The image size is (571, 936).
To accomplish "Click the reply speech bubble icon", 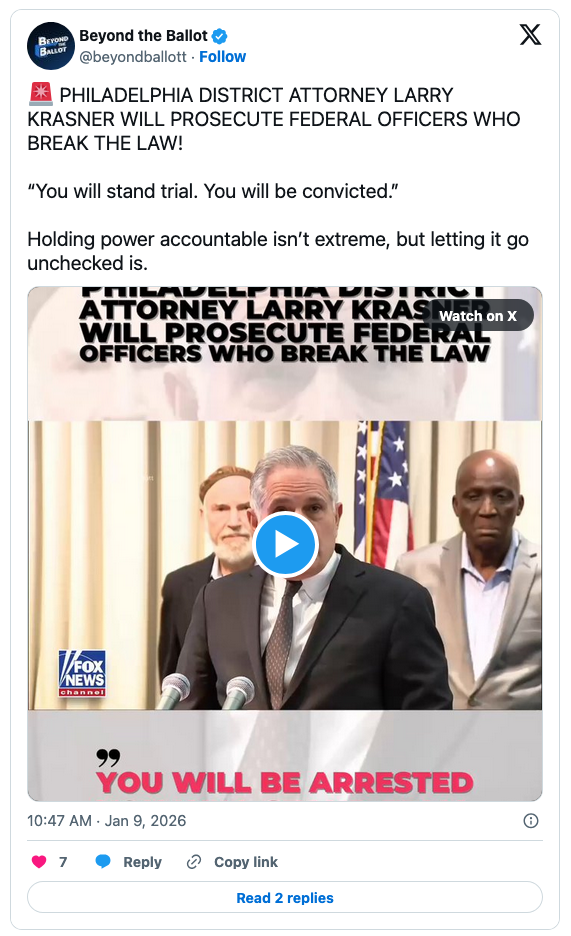I will pos(103,861).
